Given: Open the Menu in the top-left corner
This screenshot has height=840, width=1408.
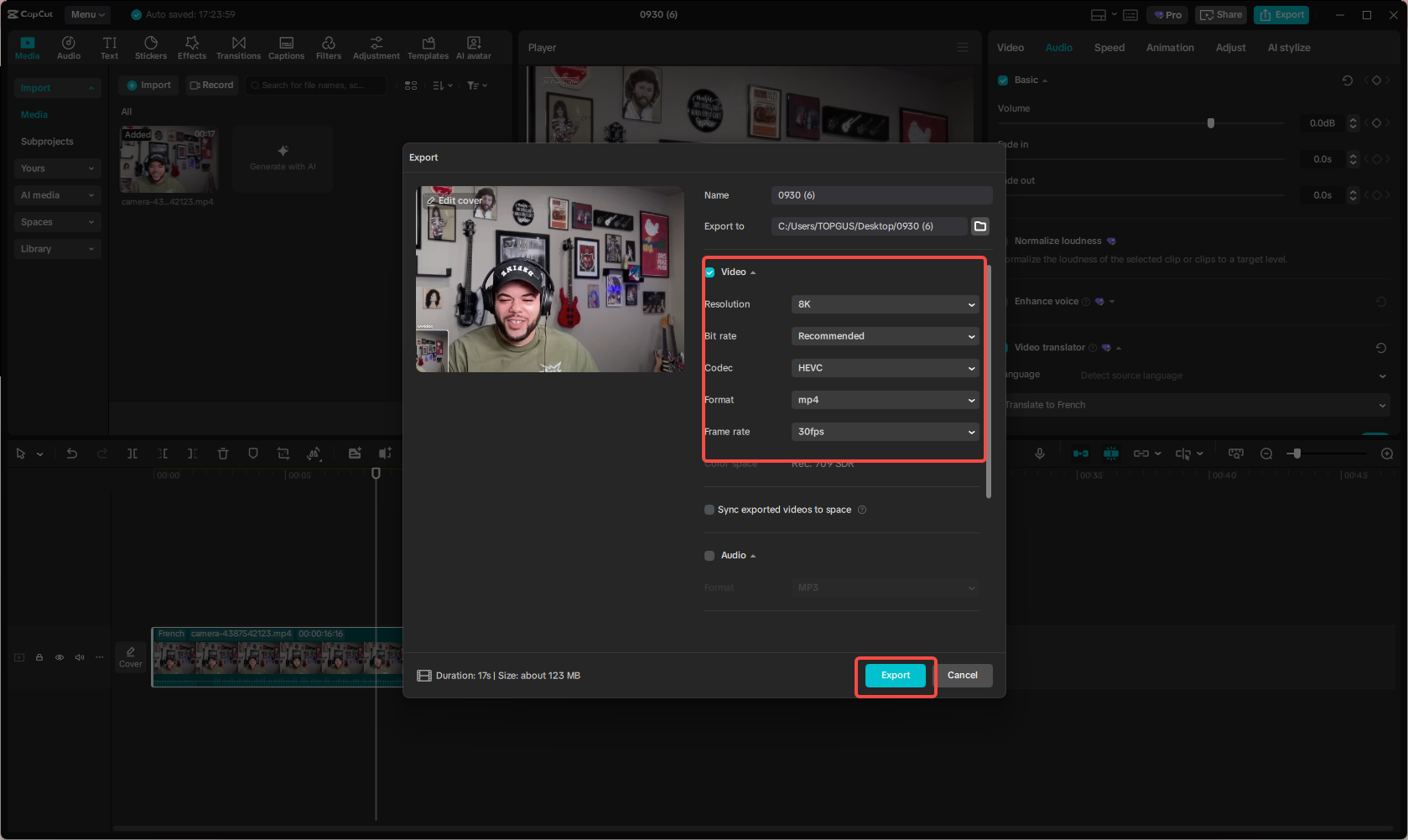Looking at the screenshot, I should (x=86, y=14).
